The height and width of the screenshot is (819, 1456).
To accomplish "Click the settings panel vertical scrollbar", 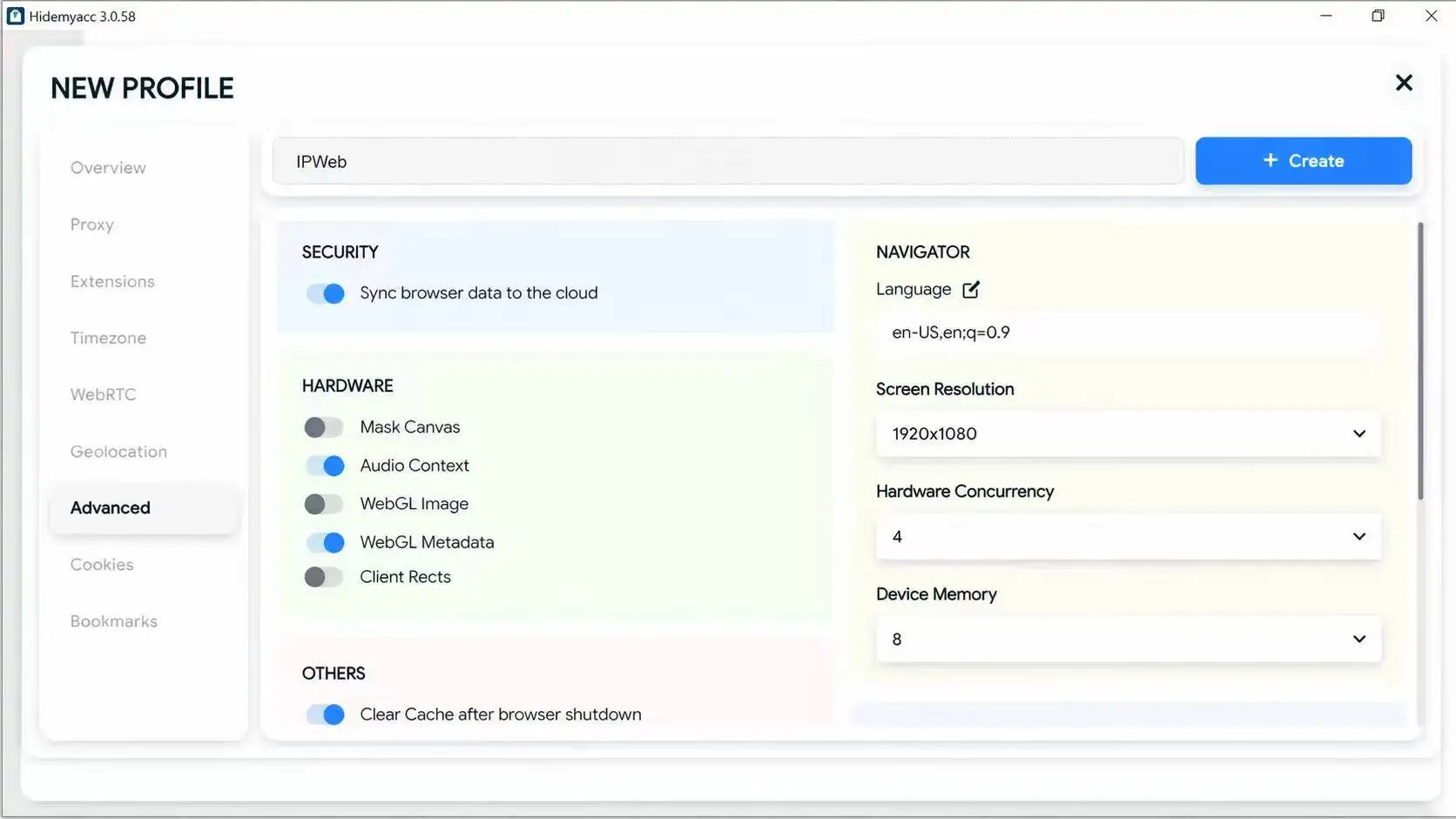I will click(x=1420, y=361).
